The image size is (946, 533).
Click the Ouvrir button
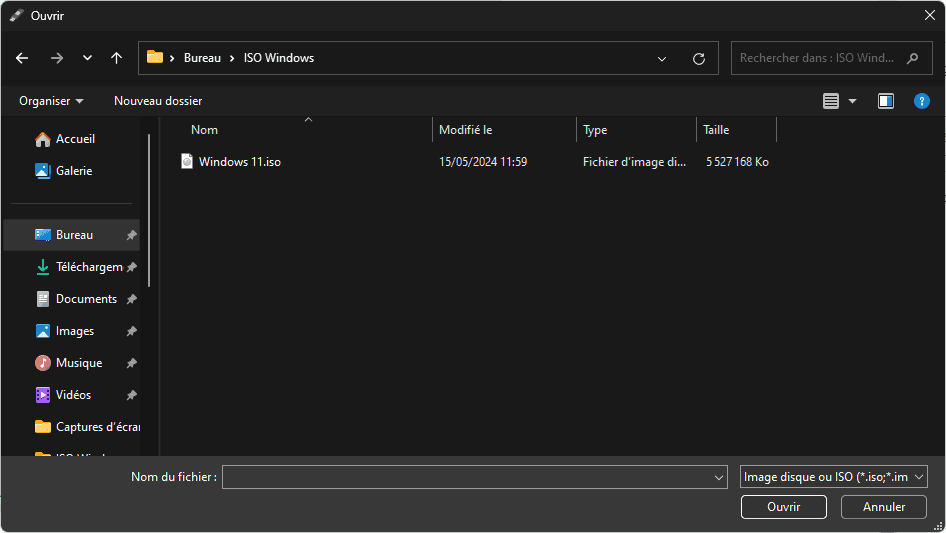(x=784, y=507)
